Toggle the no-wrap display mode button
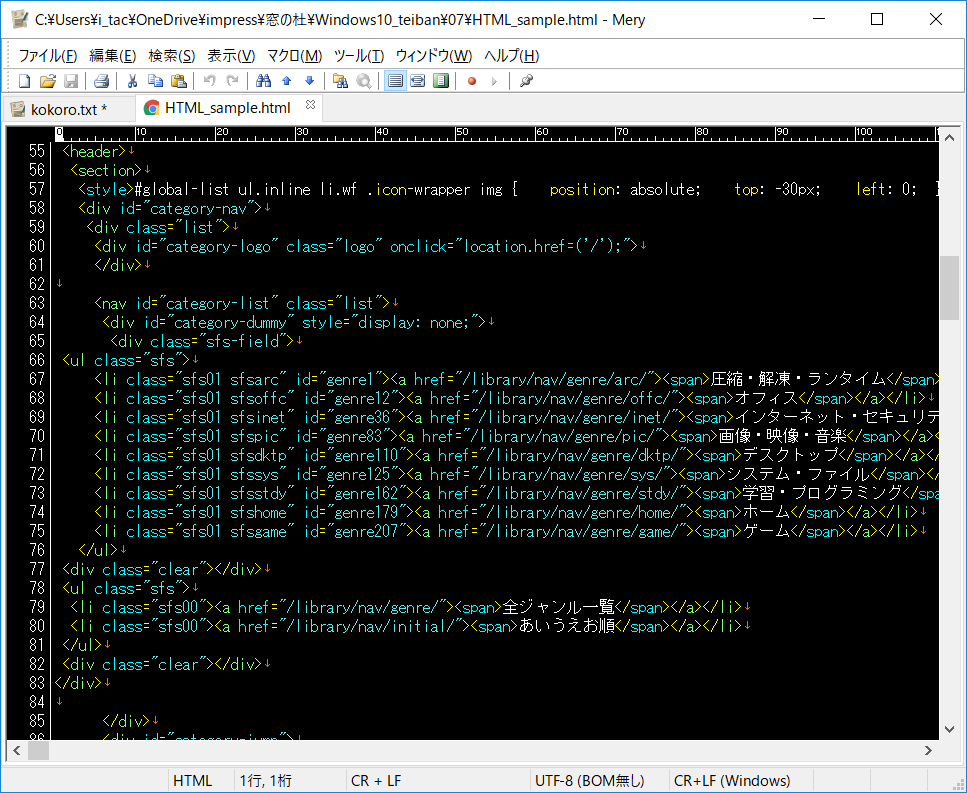The width and height of the screenshot is (967, 793). tap(395, 81)
